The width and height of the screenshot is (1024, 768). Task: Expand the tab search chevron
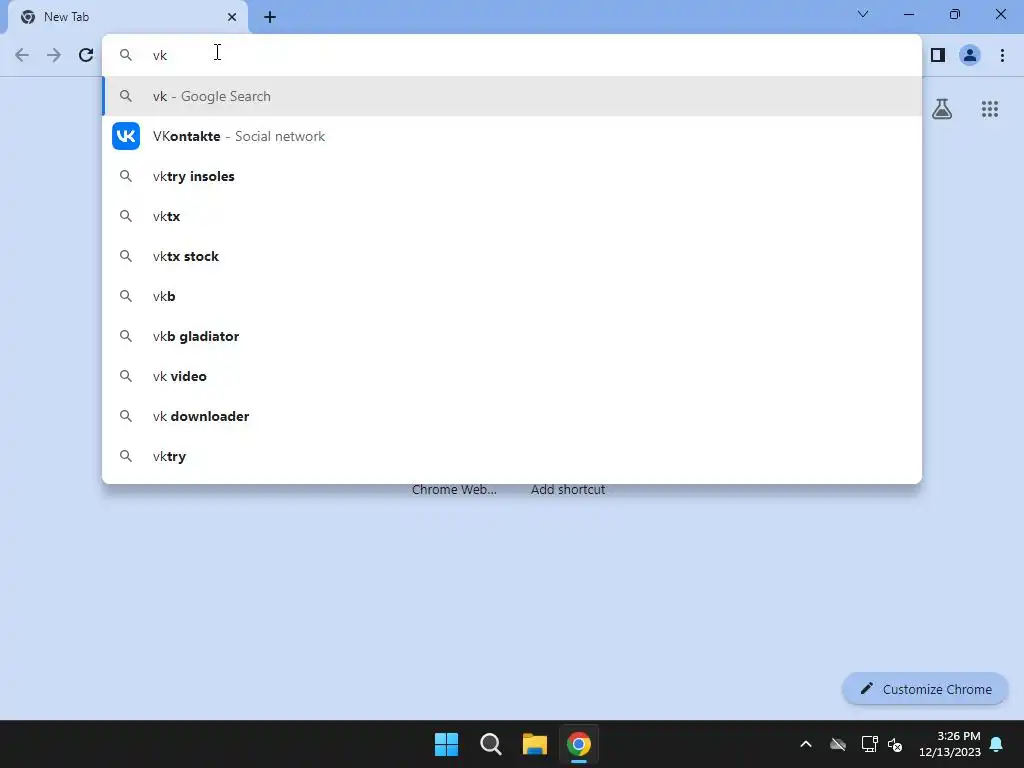(x=863, y=14)
